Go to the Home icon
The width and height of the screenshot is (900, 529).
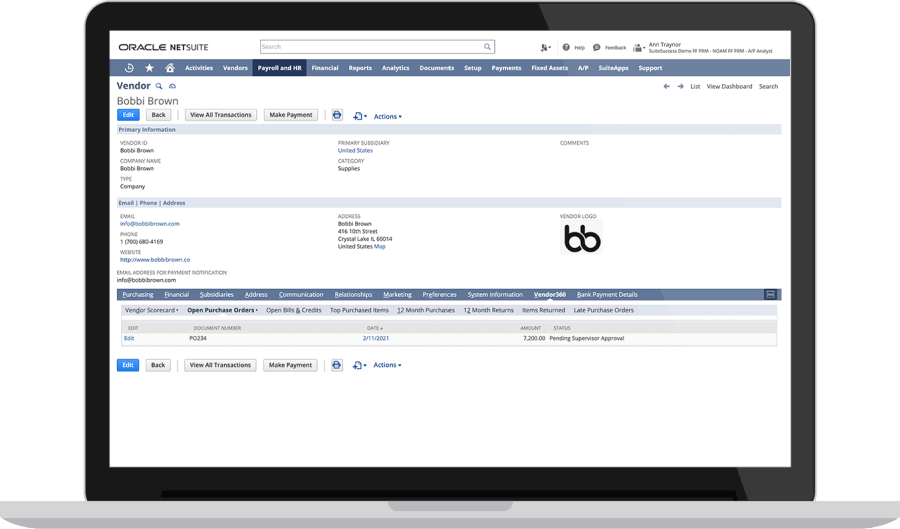tap(170, 68)
